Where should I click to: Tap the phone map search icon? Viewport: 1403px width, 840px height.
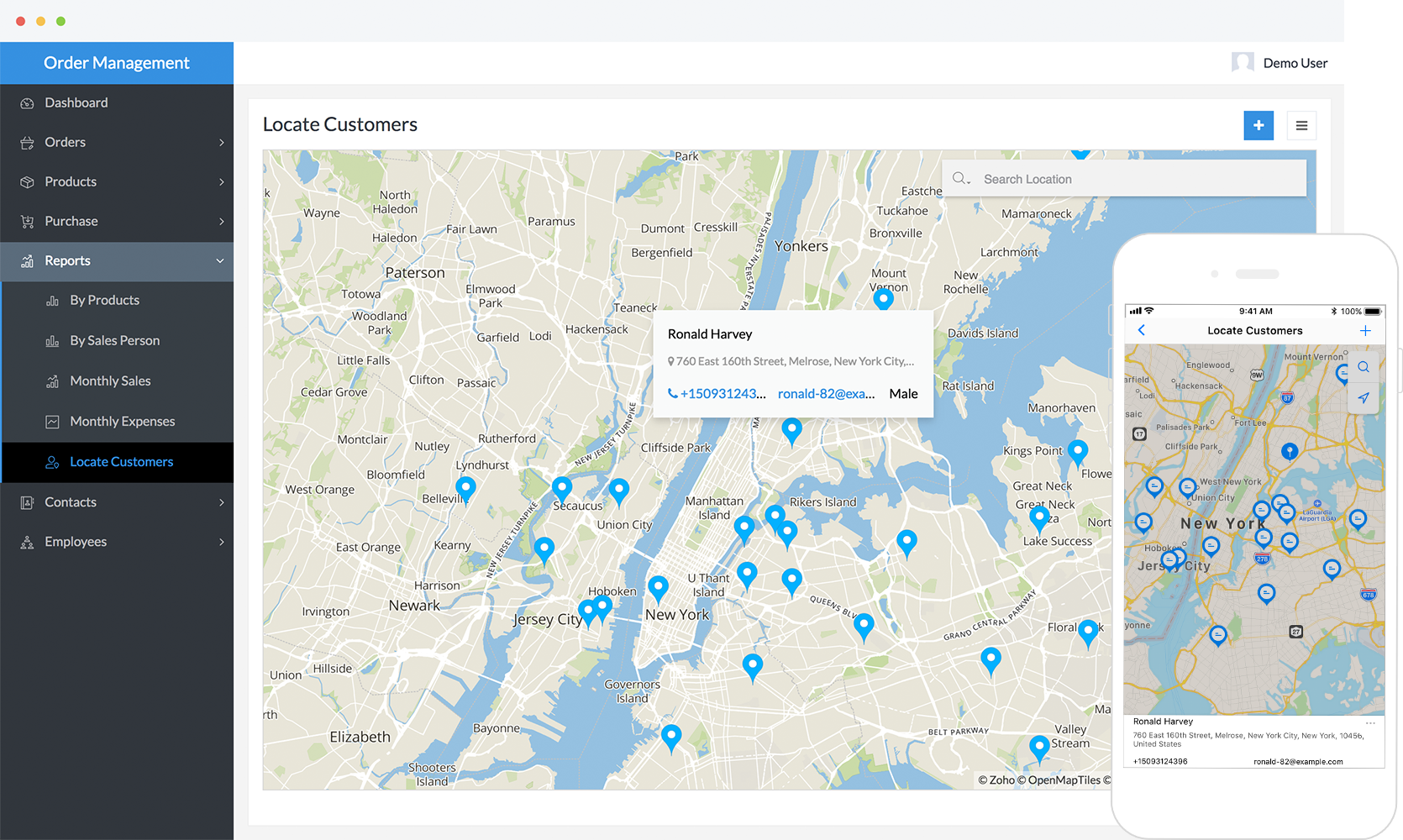1363,367
